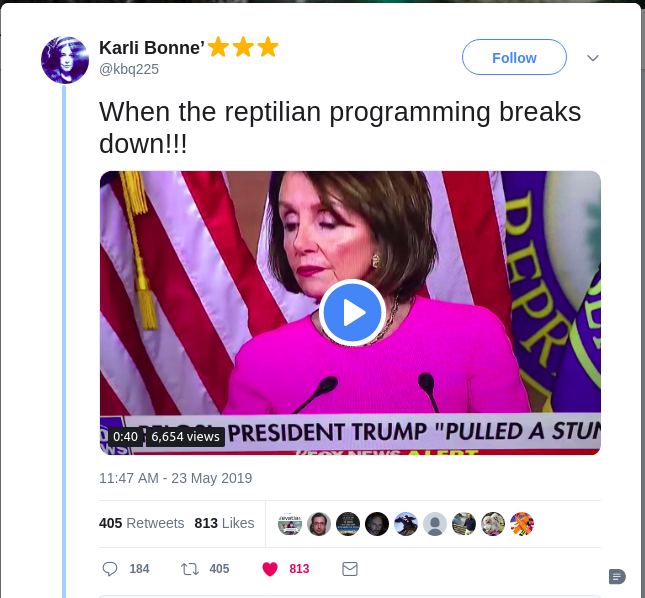Open Karli Bonne' profile avatar
Viewport: 645px width, 598px height.
pyautogui.click(x=65, y=60)
